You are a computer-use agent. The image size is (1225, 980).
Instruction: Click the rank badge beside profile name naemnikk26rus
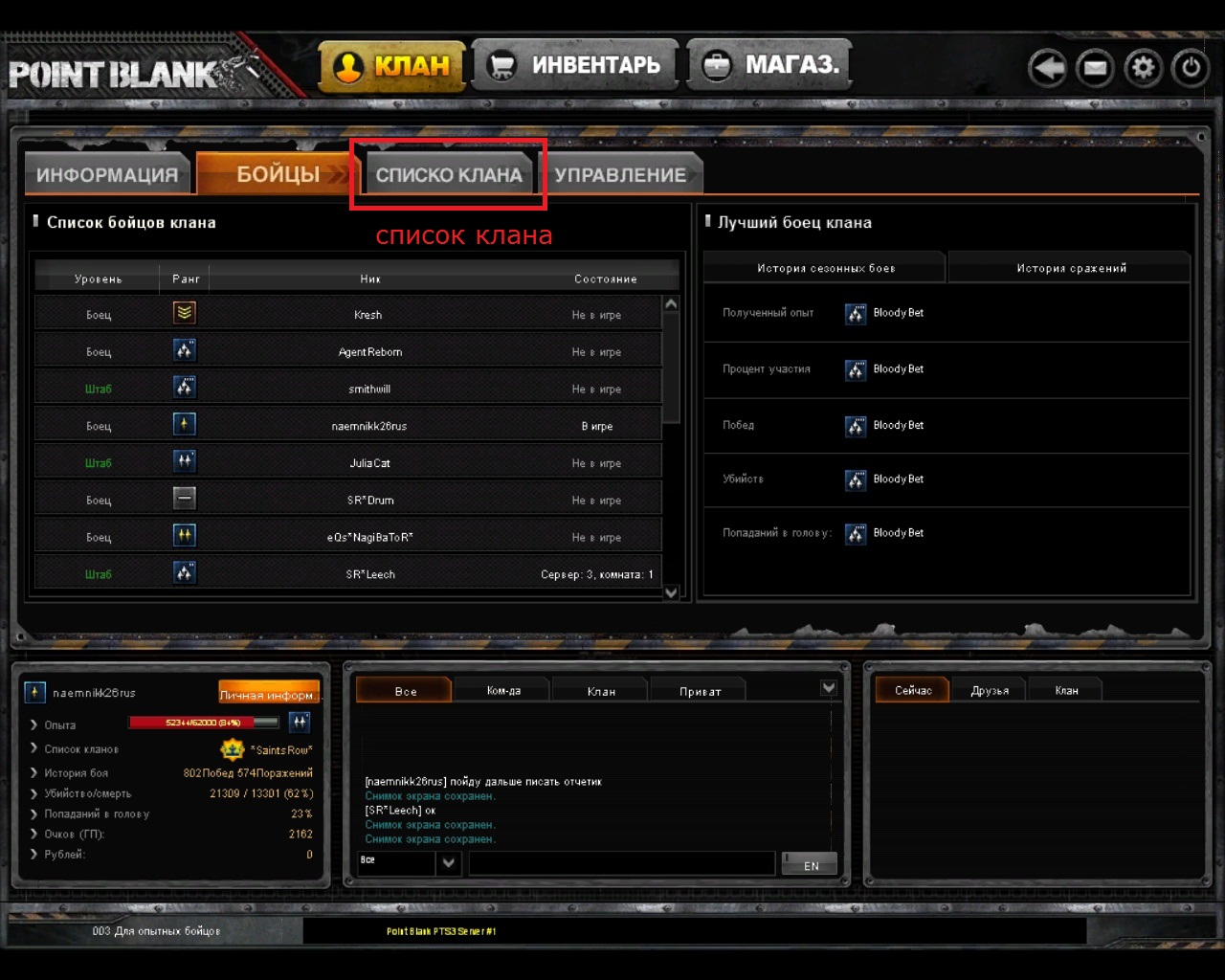click(34, 692)
